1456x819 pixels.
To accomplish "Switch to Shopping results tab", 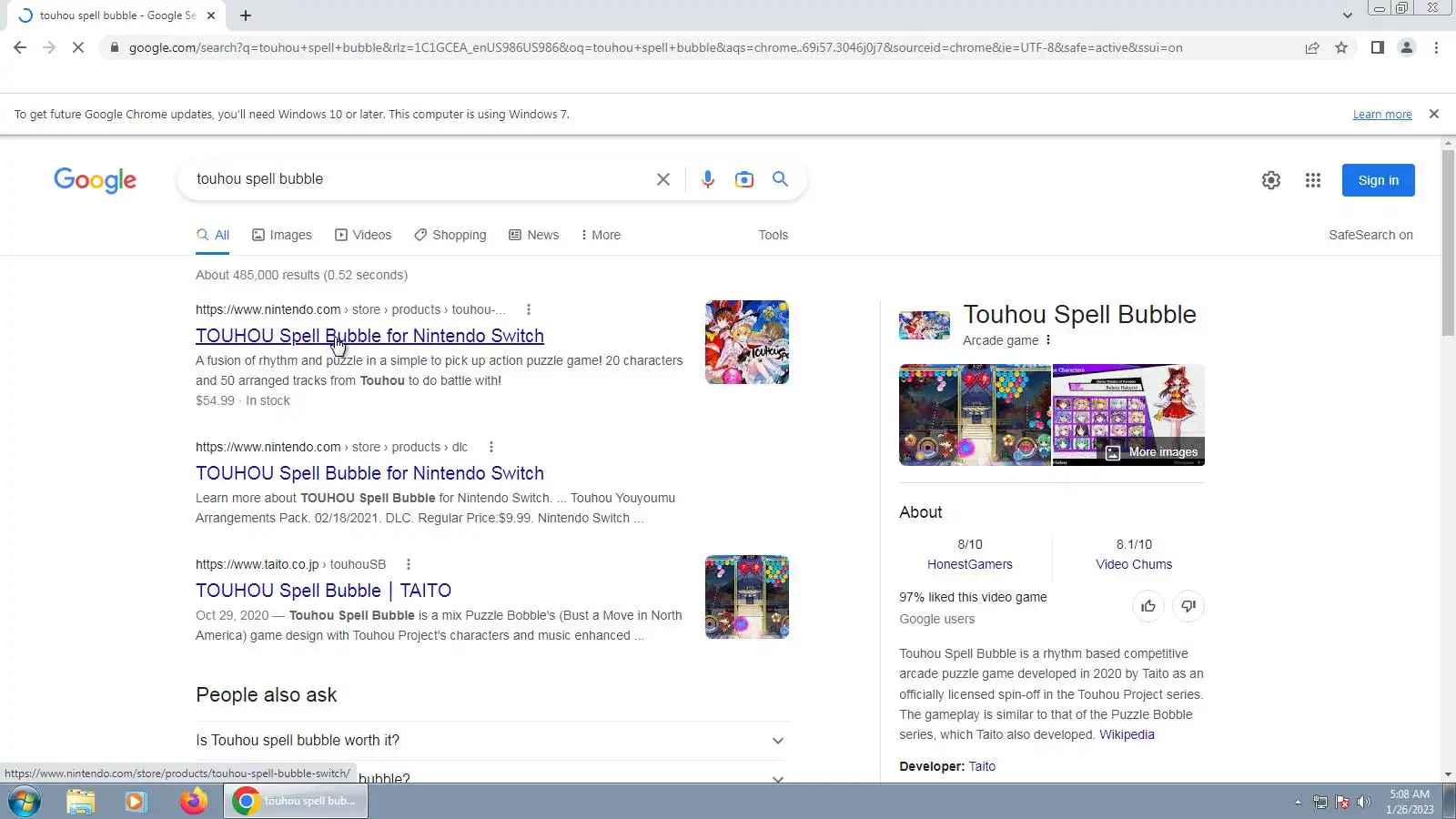I will pos(450,235).
